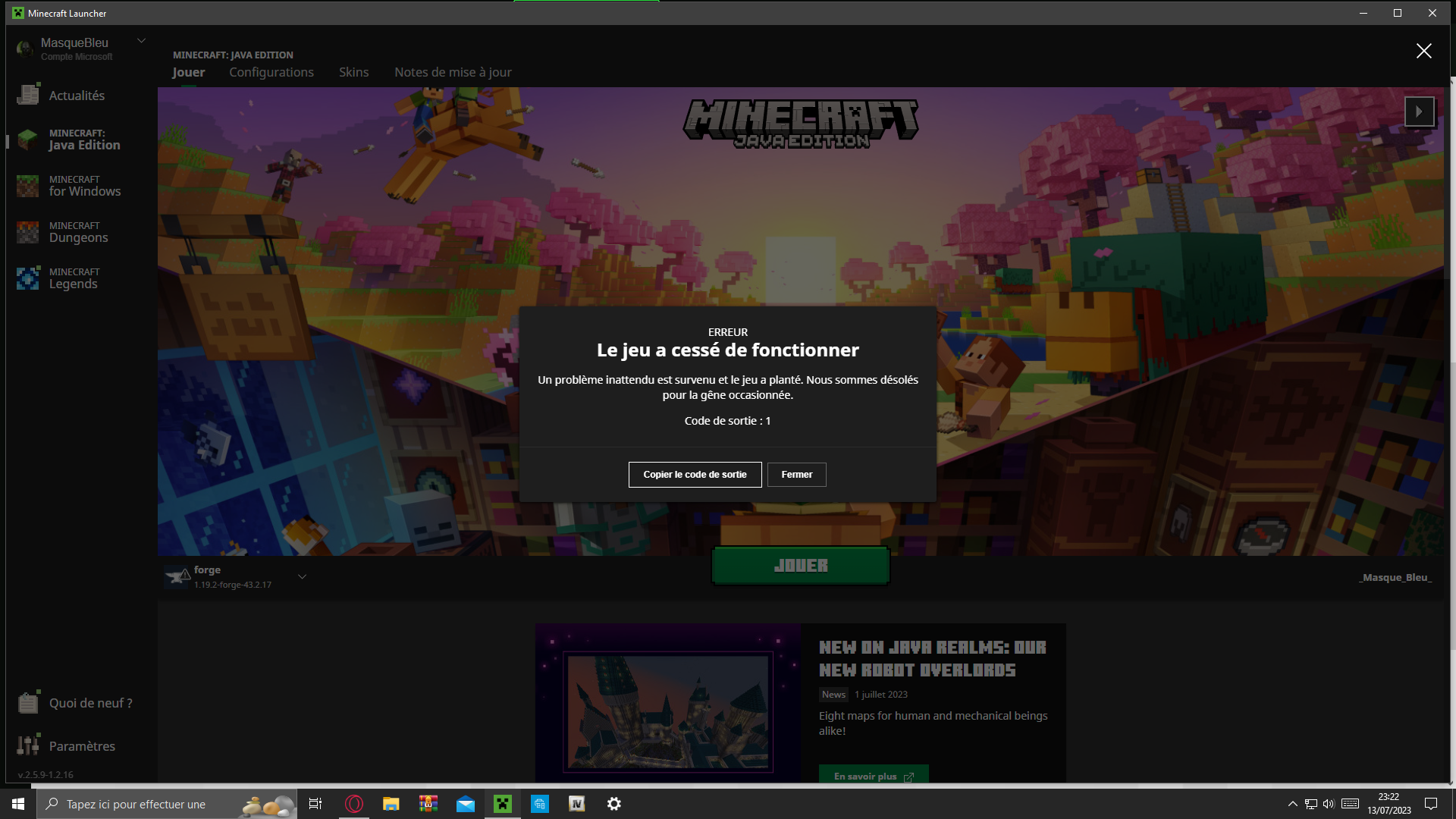Click the En savoir plus link

pos(874,776)
